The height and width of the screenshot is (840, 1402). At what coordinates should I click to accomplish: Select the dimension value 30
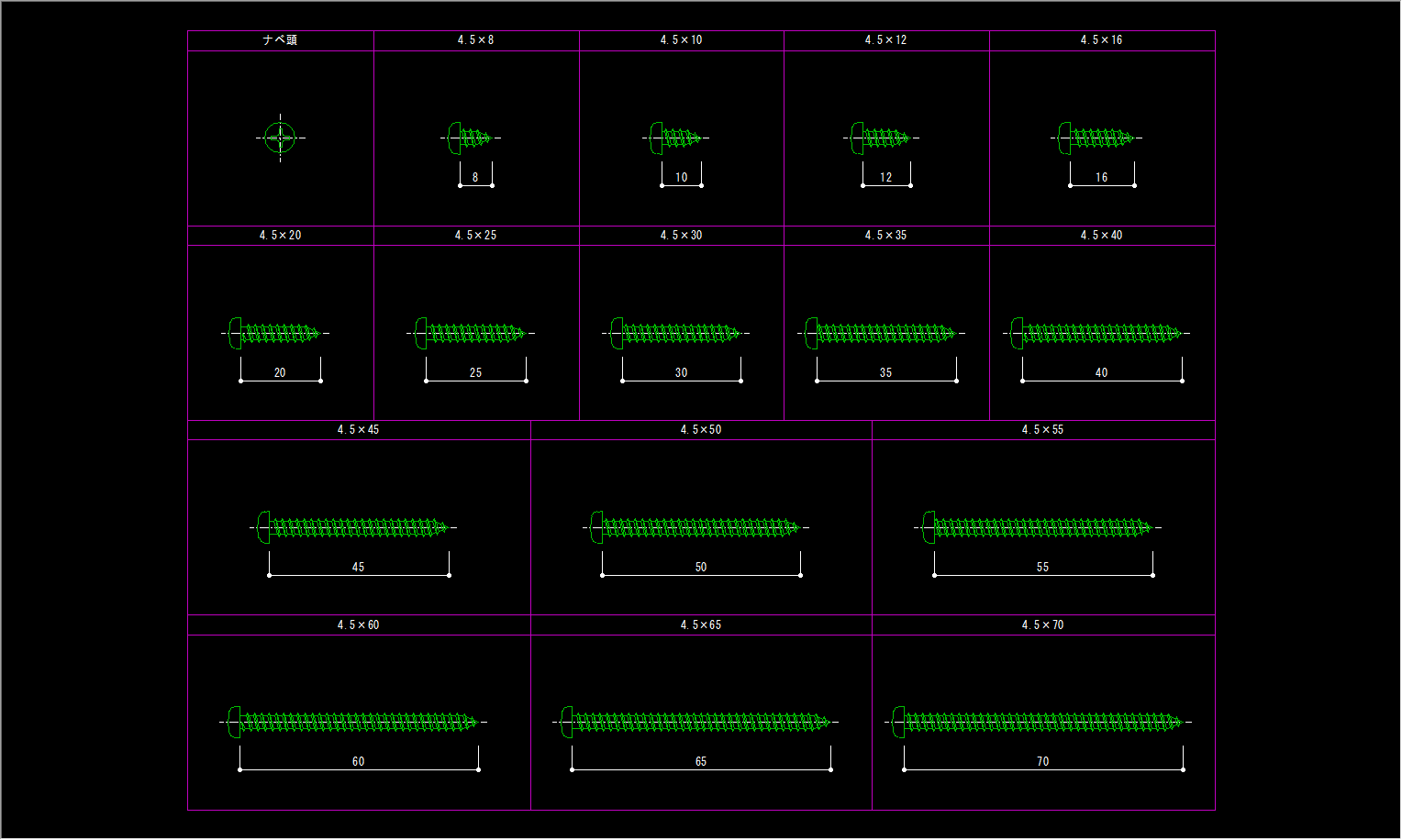tap(681, 373)
